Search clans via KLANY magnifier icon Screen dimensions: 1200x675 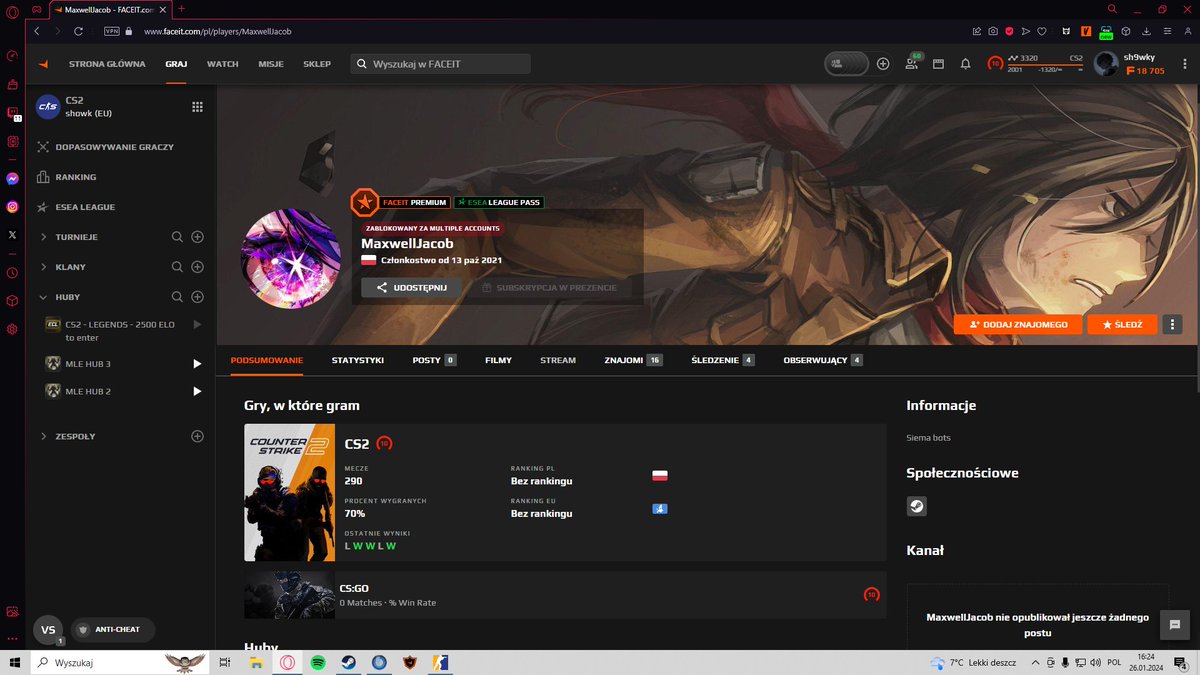[177, 267]
